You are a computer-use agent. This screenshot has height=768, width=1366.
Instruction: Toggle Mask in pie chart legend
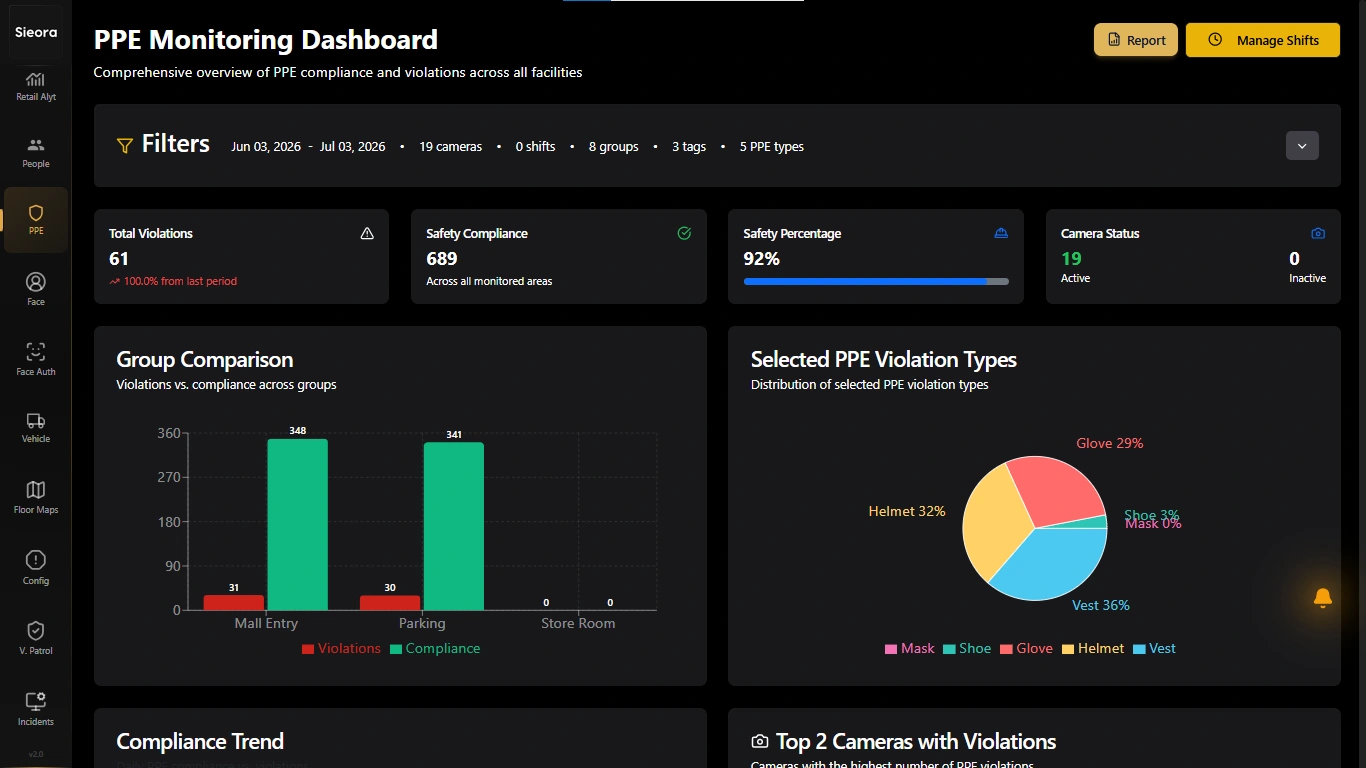[910, 648]
